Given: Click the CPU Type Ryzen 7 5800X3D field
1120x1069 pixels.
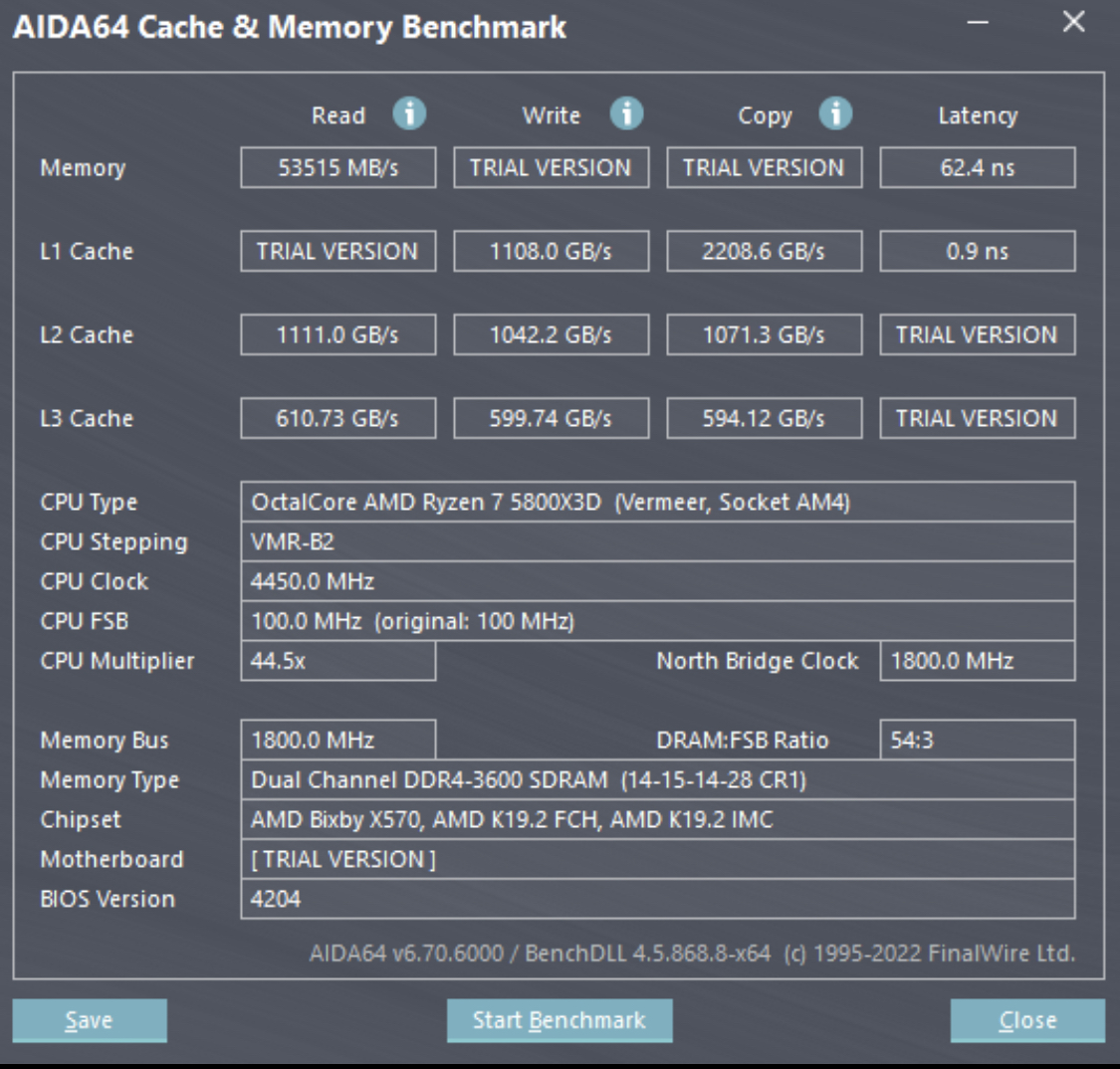Looking at the screenshot, I should tap(658, 502).
